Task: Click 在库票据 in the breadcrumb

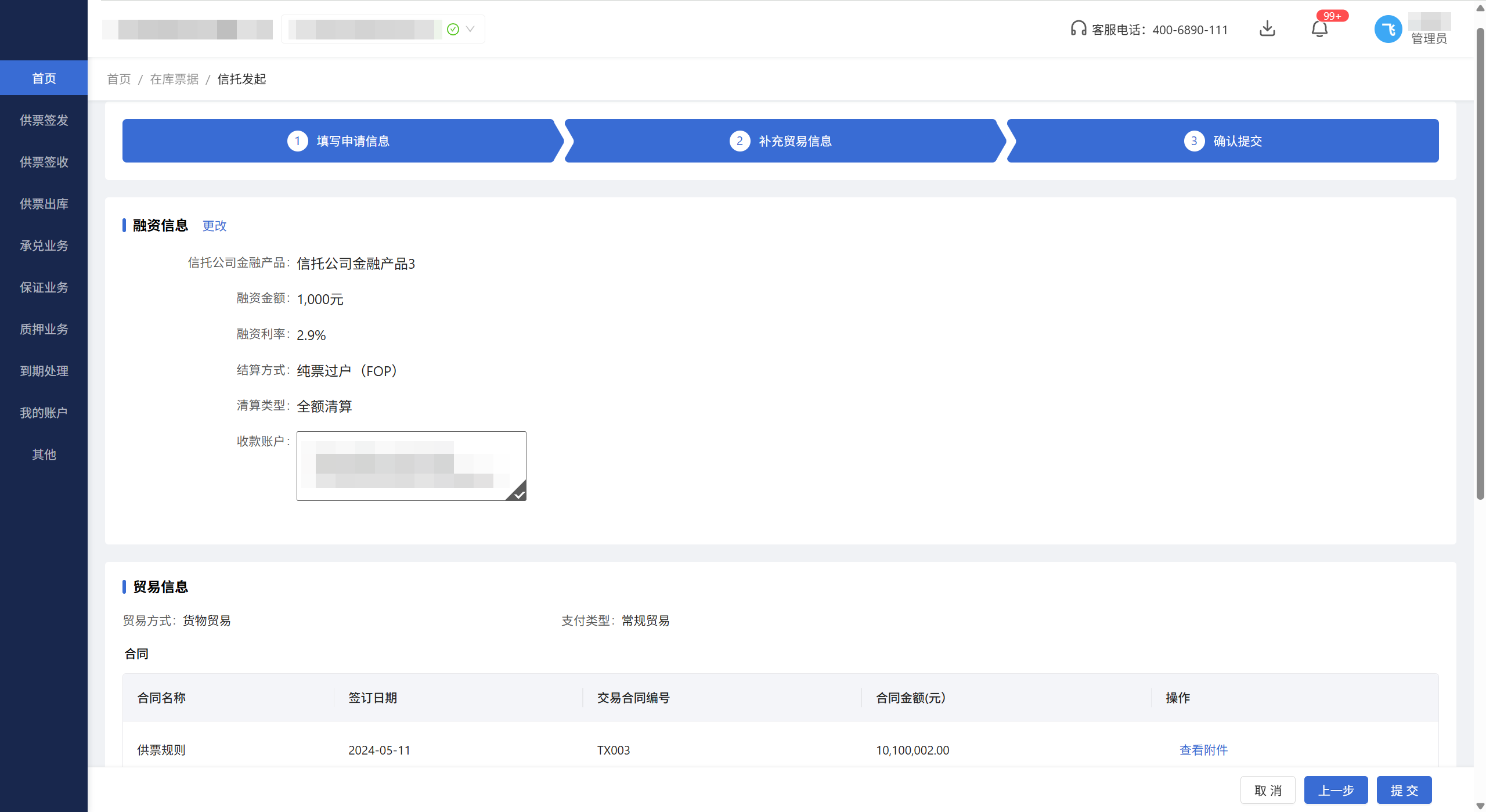Action: coord(174,79)
